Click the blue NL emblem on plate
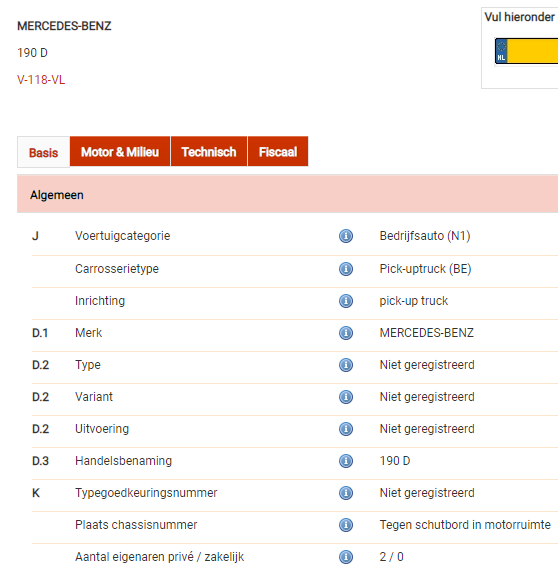 point(501,51)
